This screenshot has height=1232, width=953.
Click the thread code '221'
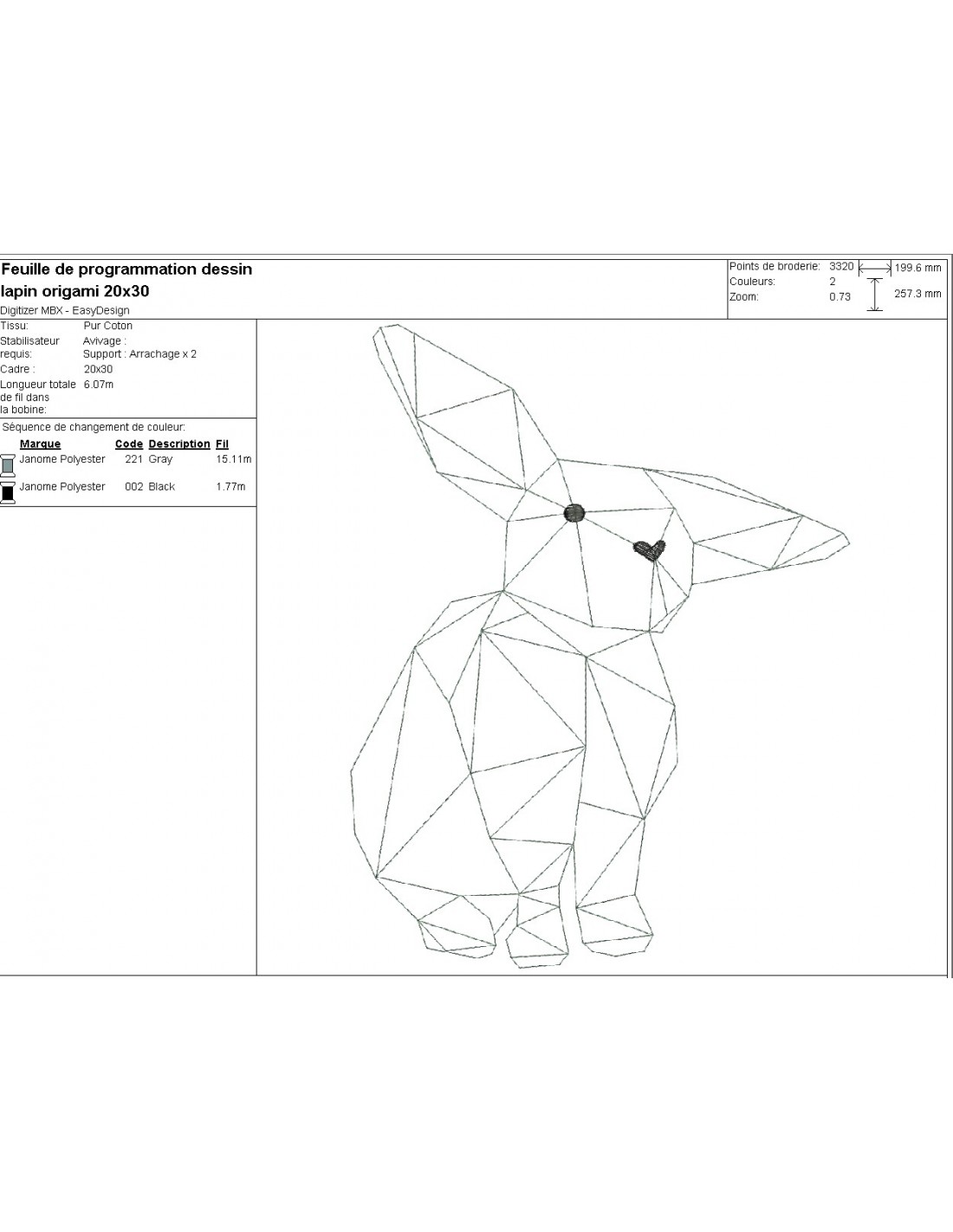tap(133, 459)
